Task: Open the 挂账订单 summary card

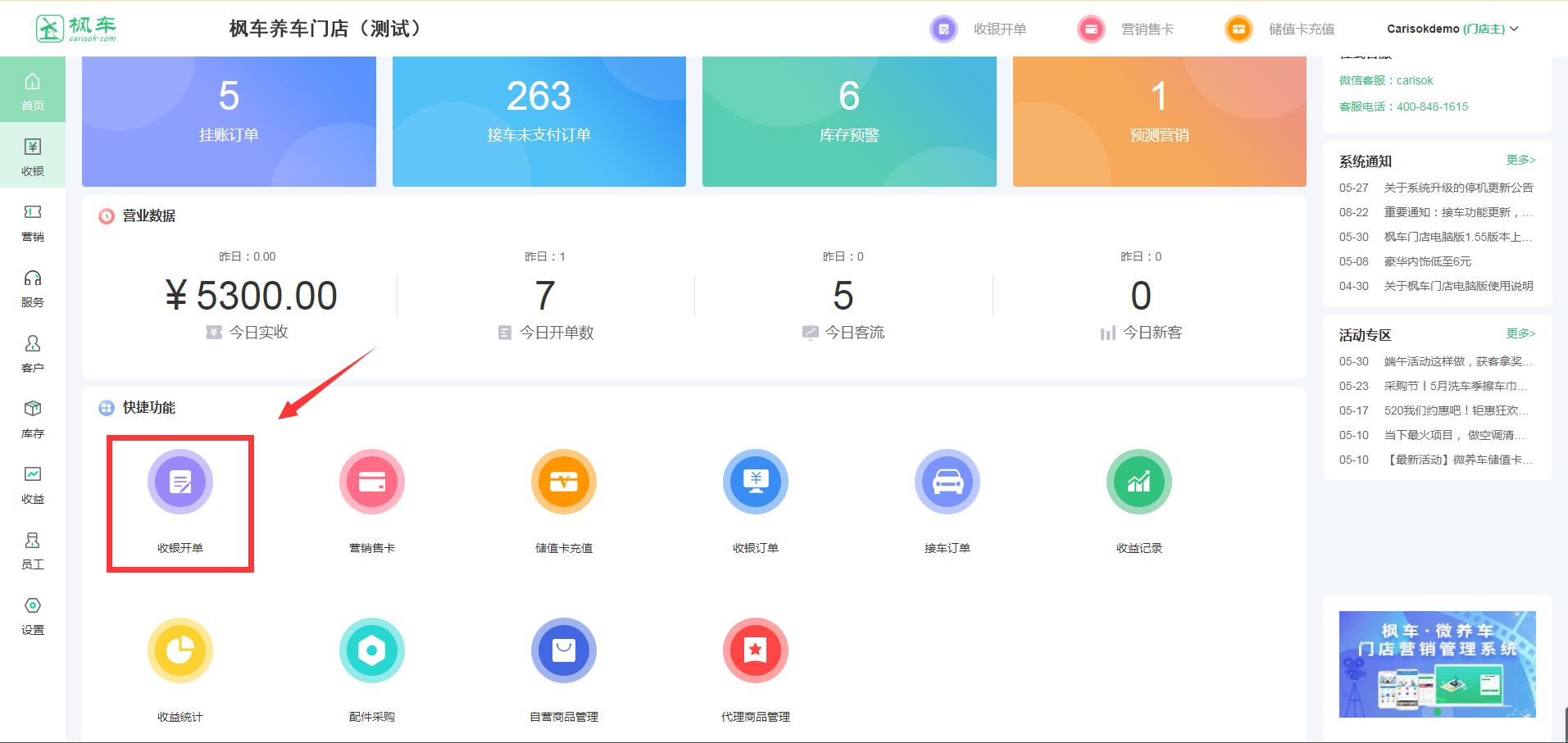Action: tap(229, 121)
